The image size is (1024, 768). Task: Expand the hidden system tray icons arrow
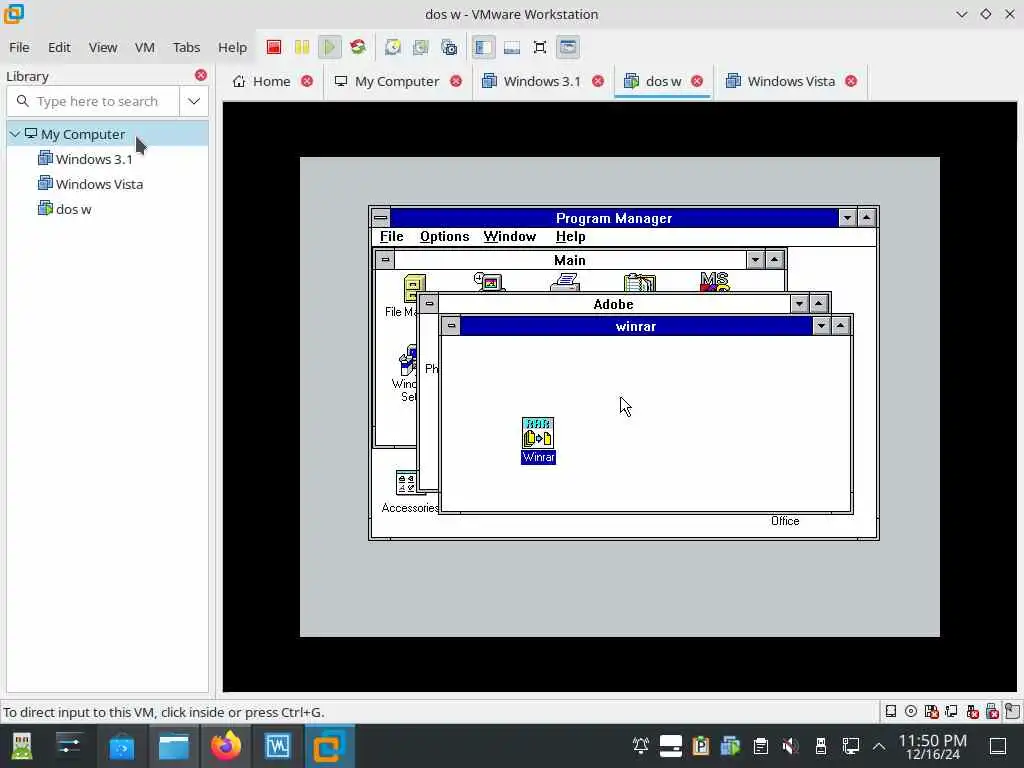click(879, 746)
